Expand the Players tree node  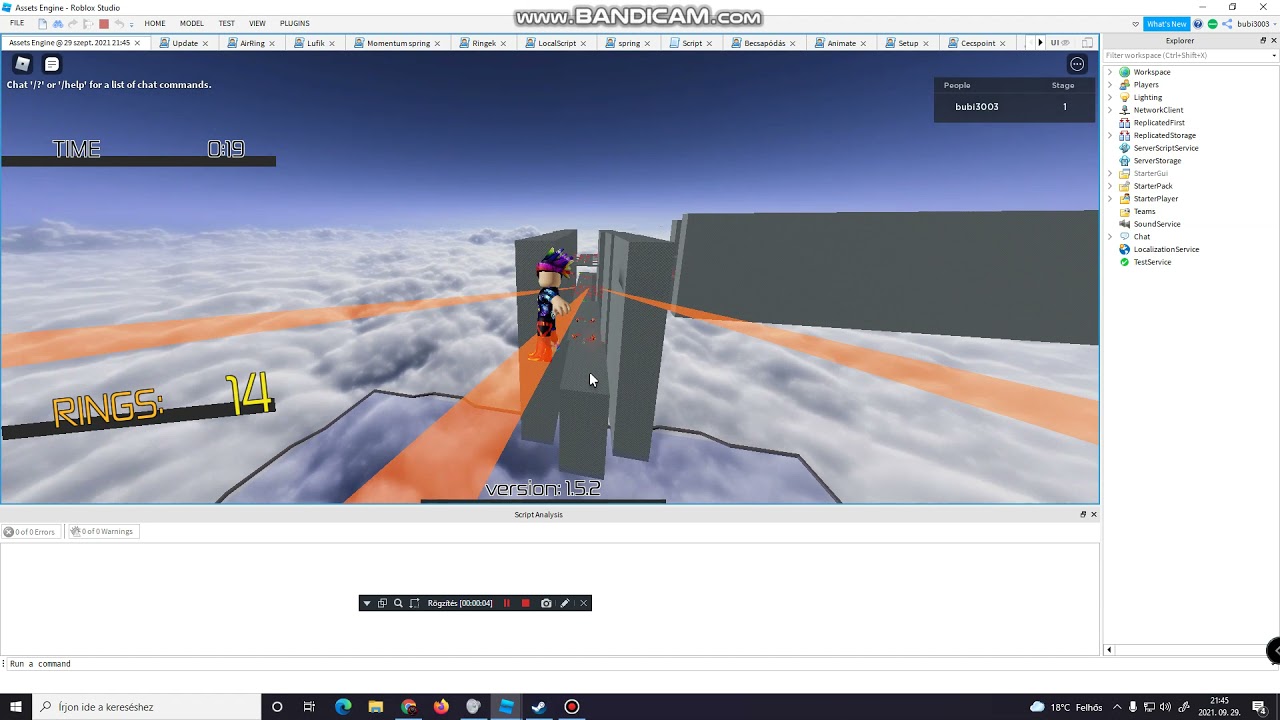pyautogui.click(x=1110, y=85)
